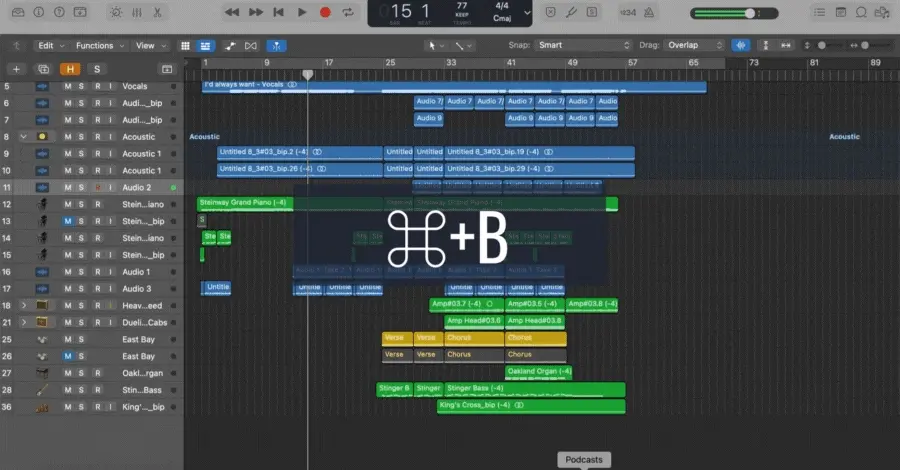Open the Note Pads icon
The height and width of the screenshot is (470, 900).
840,12
